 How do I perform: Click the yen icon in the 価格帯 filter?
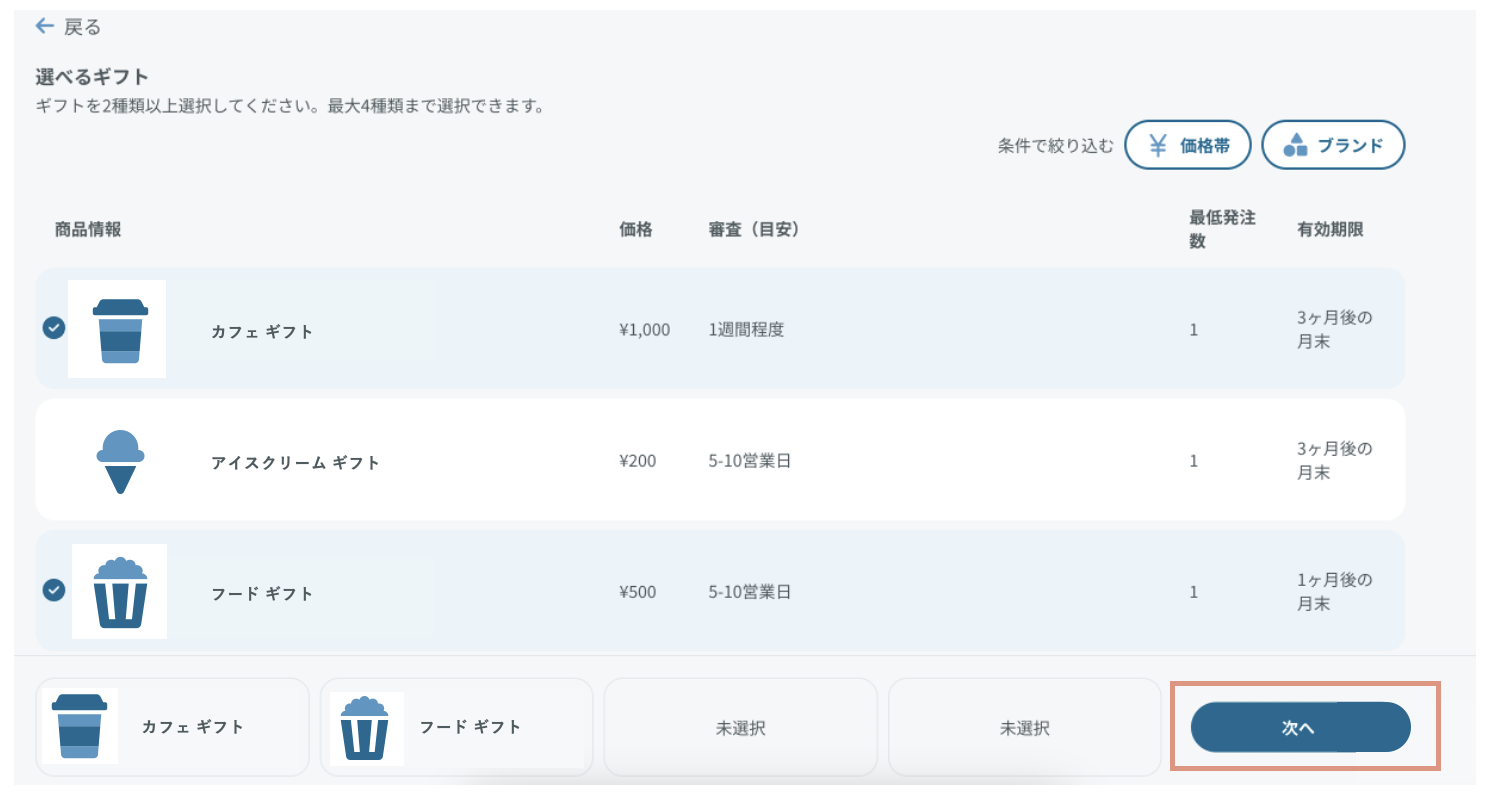point(1157,146)
